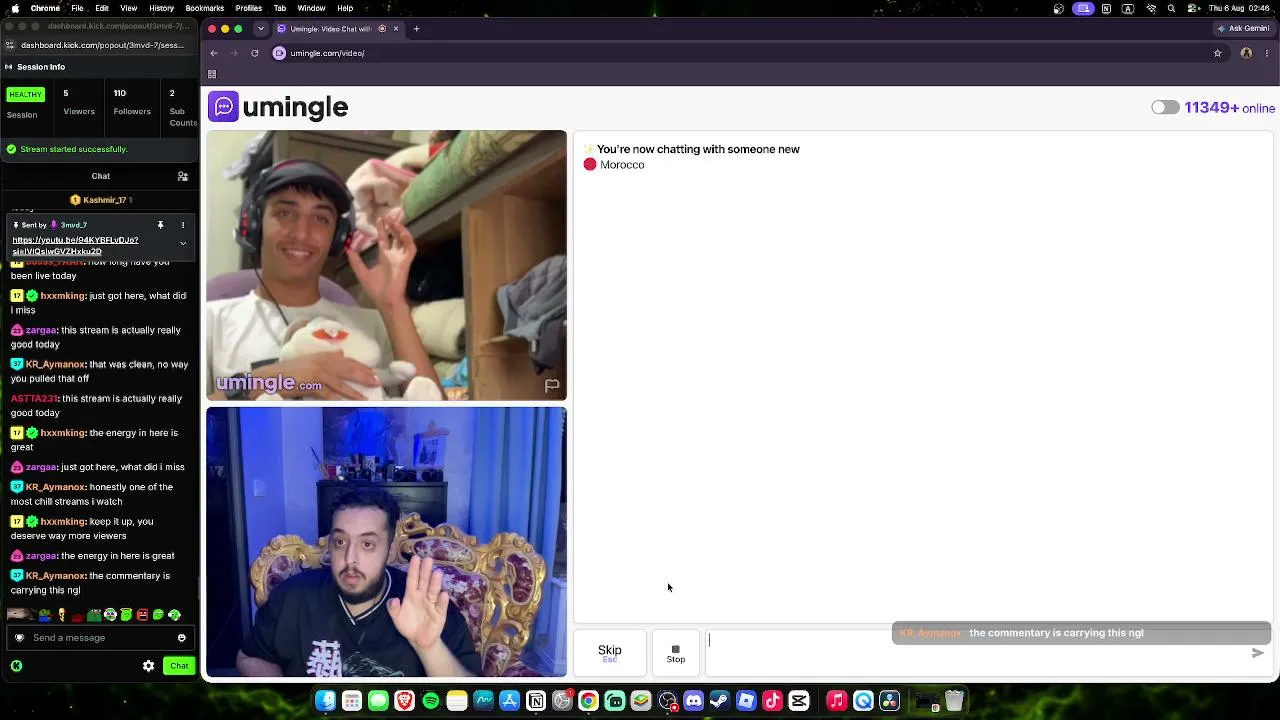Unpin the pinned message with the pin icon
Image resolution: width=1280 pixels, height=720 pixels.
pyautogui.click(x=160, y=225)
